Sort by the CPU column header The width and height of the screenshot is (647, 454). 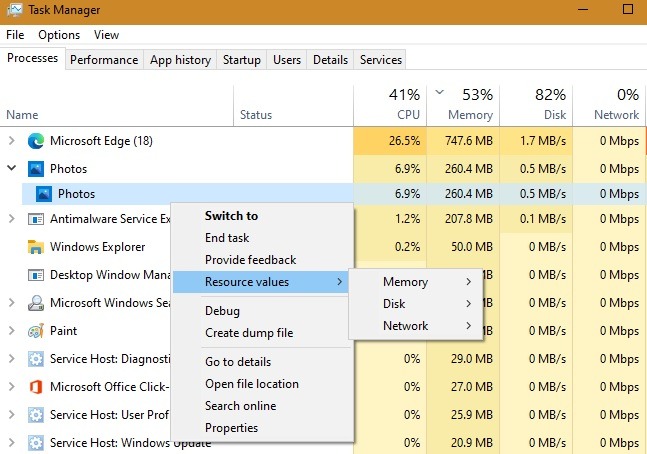click(x=390, y=106)
